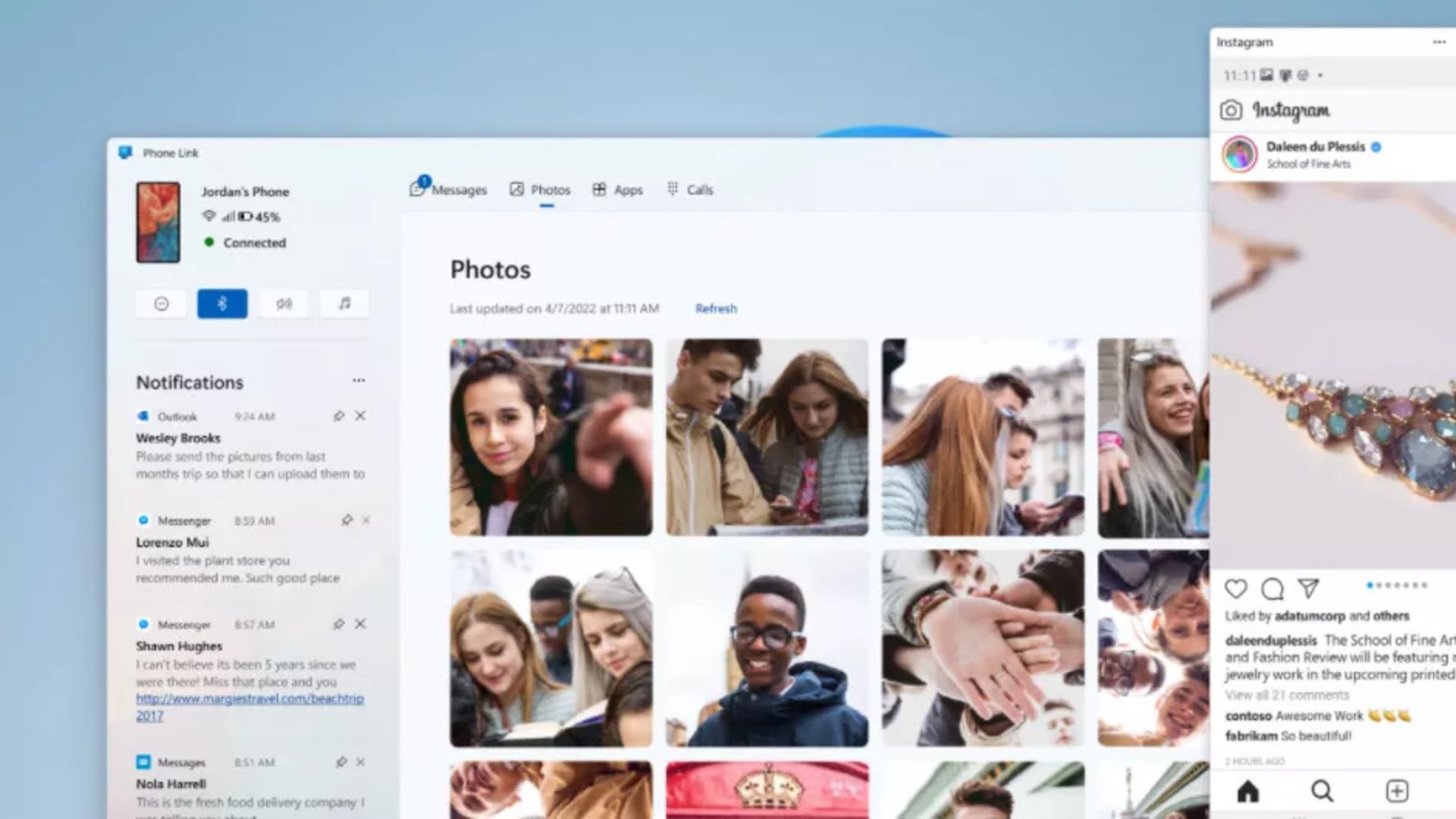1456x819 pixels.
Task: Click the fabrikam comment on Instagram
Action: coord(1288,736)
